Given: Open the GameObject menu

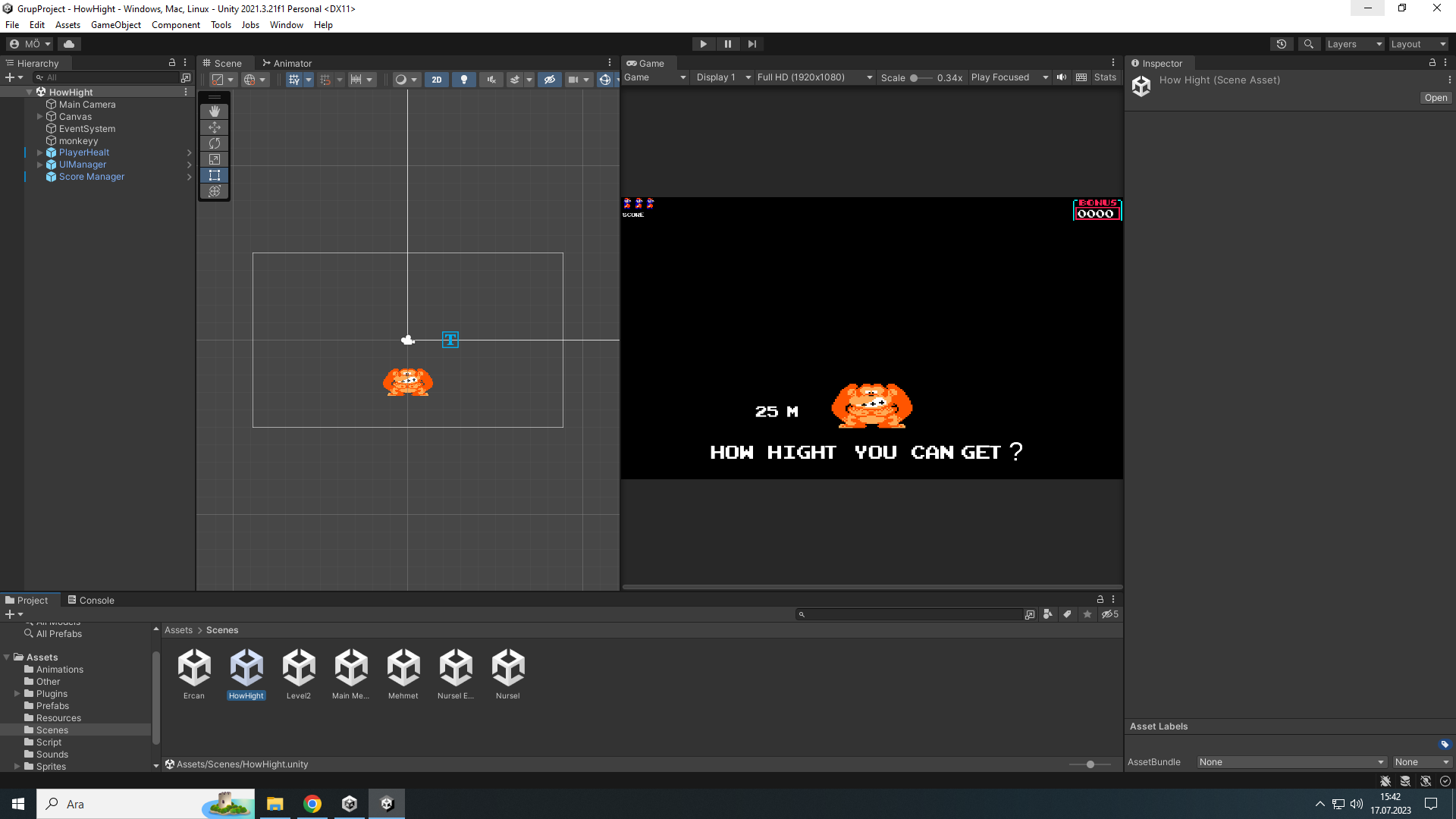Looking at the screenshot, I should point(115,25).
